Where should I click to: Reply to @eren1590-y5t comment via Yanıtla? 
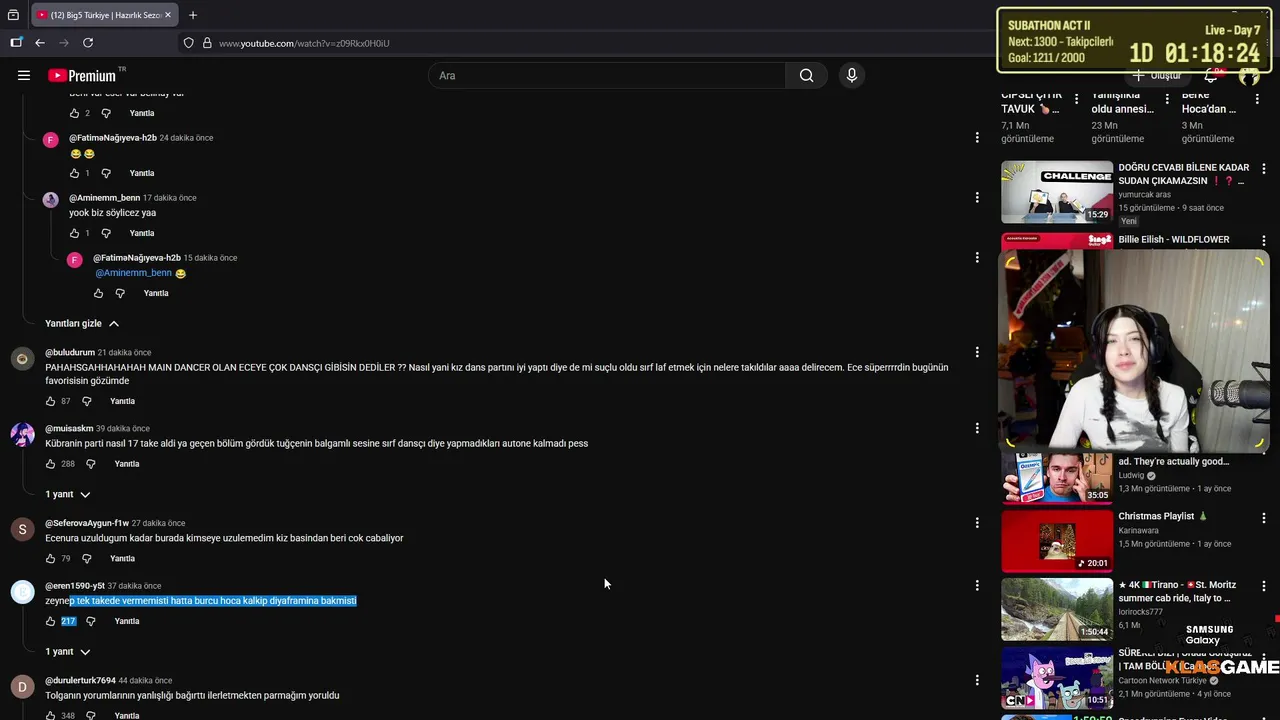pos(127,621)
